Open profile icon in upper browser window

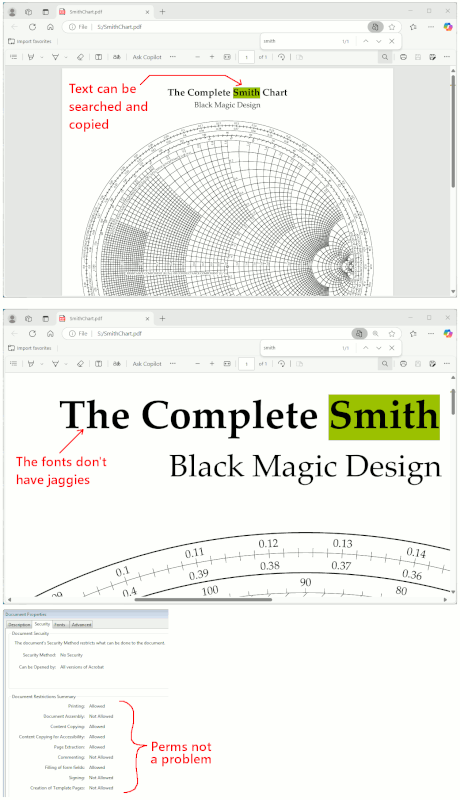pos(12,12)
